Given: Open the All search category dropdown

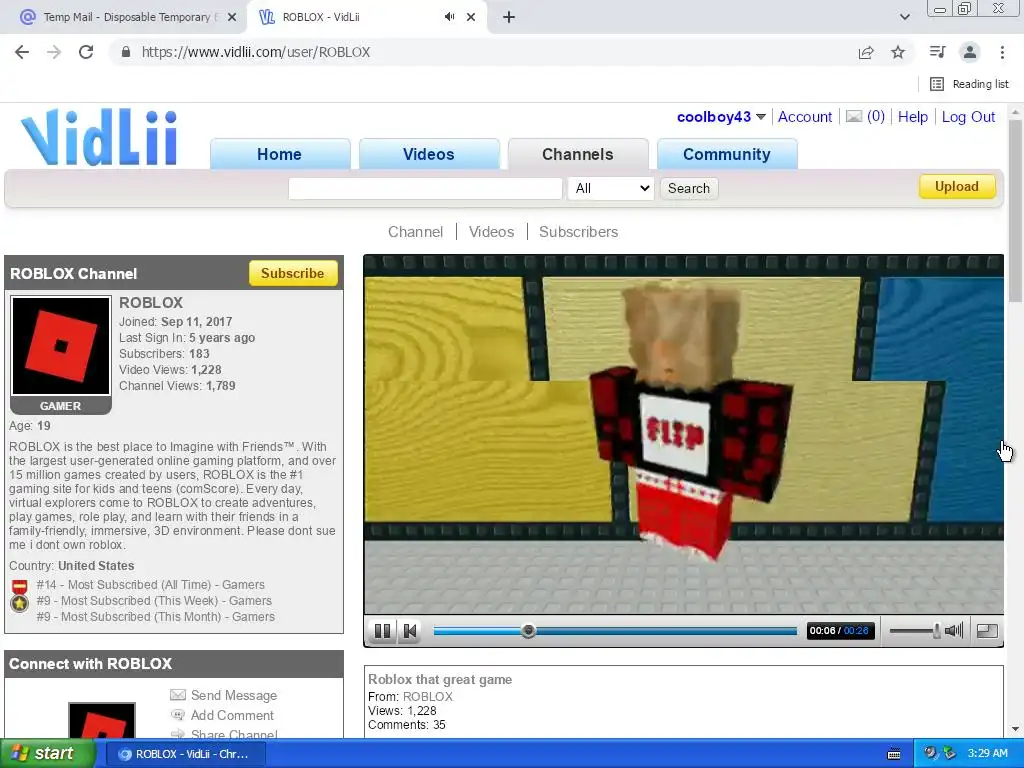Looking at the screenshot, I should [x=611, y=188].
